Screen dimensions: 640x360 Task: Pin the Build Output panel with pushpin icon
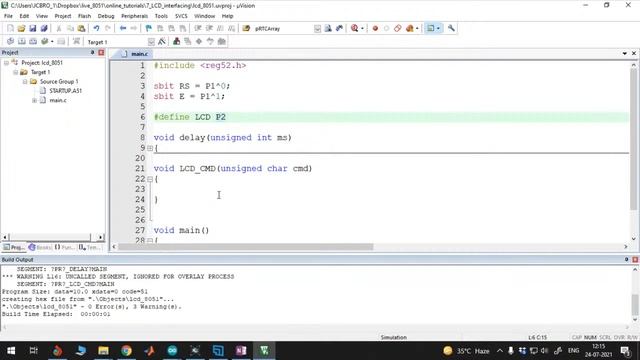pos(627,260)
